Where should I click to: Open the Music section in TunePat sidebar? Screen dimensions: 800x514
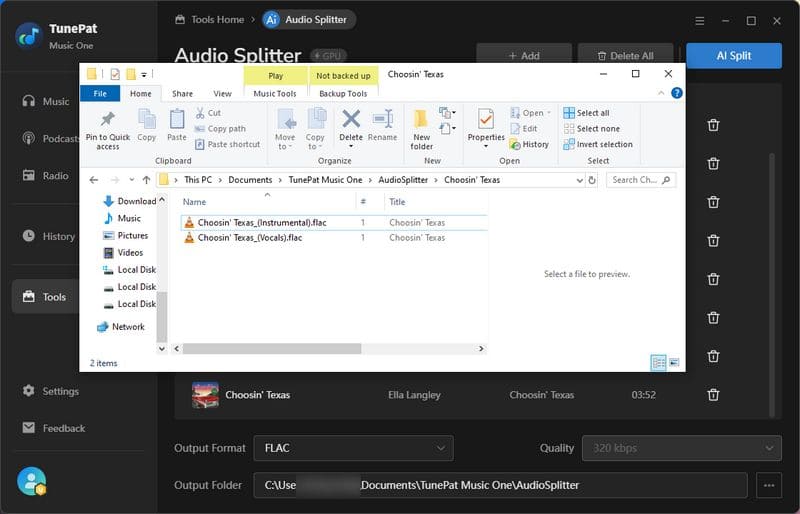[46, 101]
